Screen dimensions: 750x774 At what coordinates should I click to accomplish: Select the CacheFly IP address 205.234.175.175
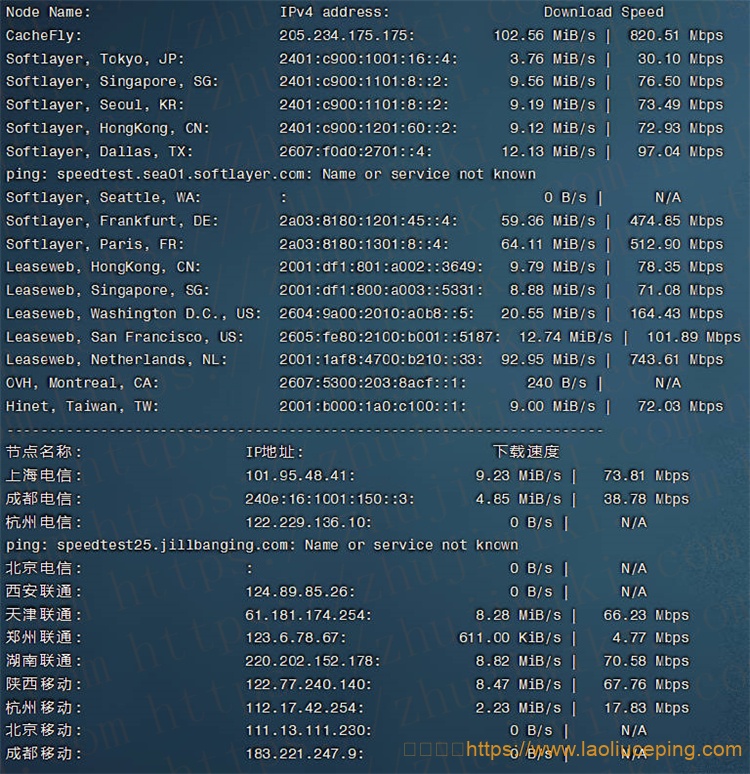tap(347, 36)
